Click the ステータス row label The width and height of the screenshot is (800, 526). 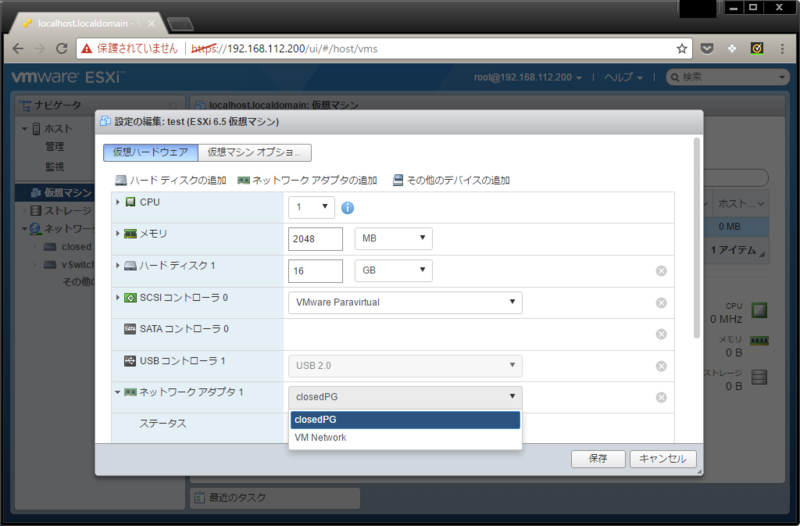tap(163, 423)
